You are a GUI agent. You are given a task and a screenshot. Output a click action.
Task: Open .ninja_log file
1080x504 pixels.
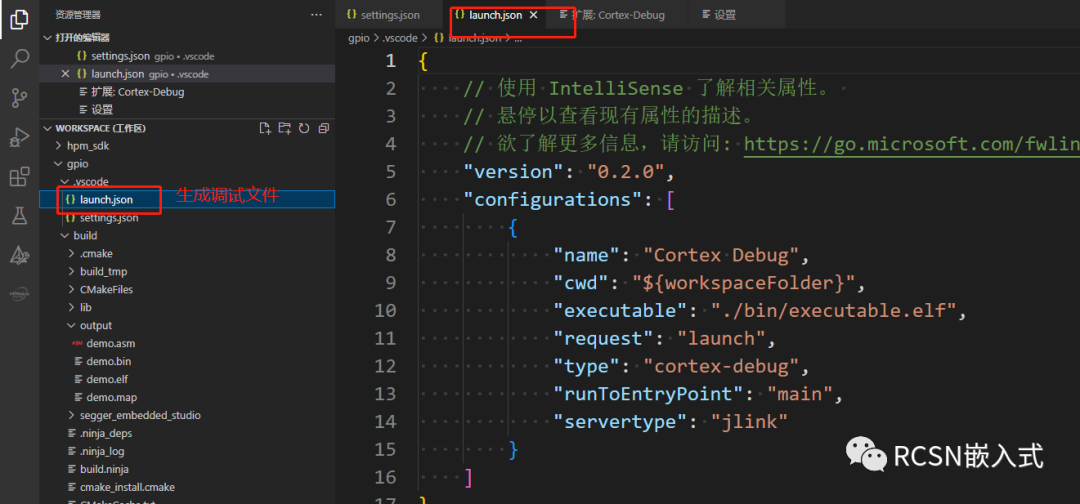pos(187,451)
